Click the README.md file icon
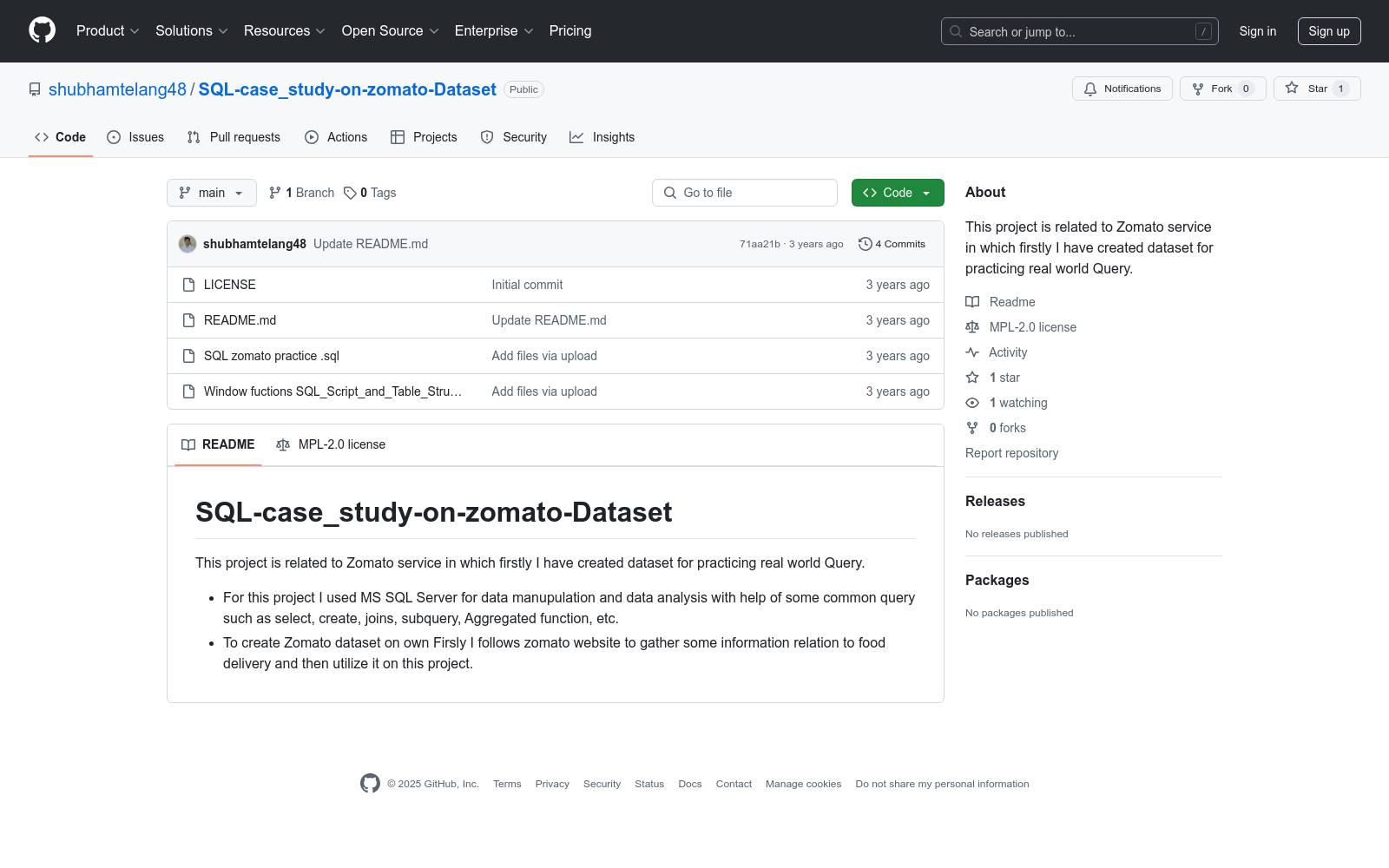Image resolution: width=1389 pixels, height=868 pixels. coord(188,320)
